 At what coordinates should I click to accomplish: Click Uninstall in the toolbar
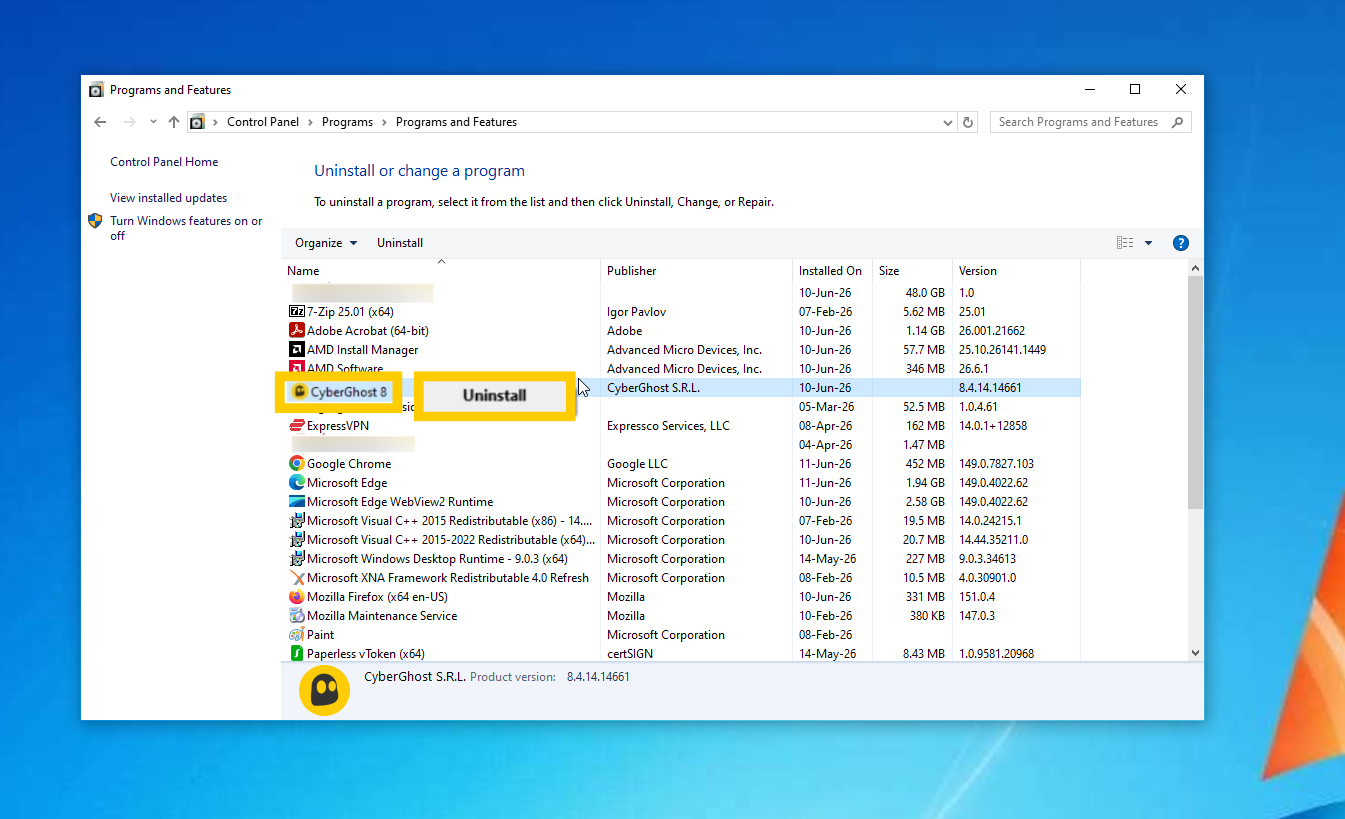click(x=400, y=243)
